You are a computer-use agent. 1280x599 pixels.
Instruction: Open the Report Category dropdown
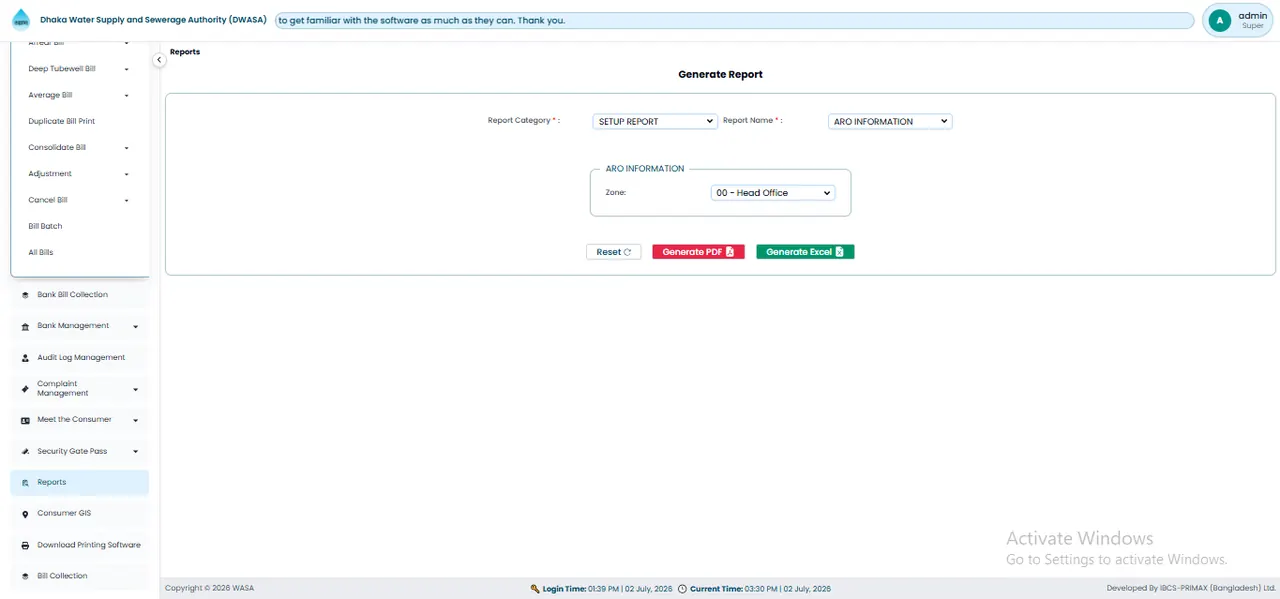click(x=655, y=121)
